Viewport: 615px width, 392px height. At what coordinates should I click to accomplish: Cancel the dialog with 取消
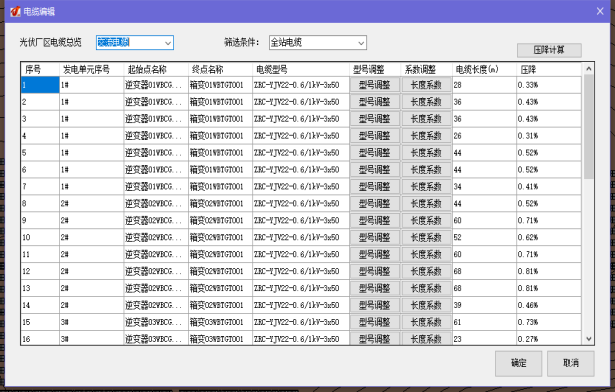coord(571,363)
